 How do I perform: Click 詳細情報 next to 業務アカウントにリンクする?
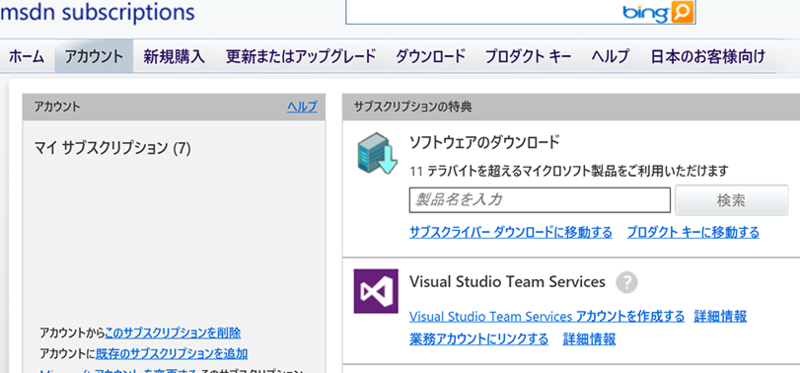[589, 339]
